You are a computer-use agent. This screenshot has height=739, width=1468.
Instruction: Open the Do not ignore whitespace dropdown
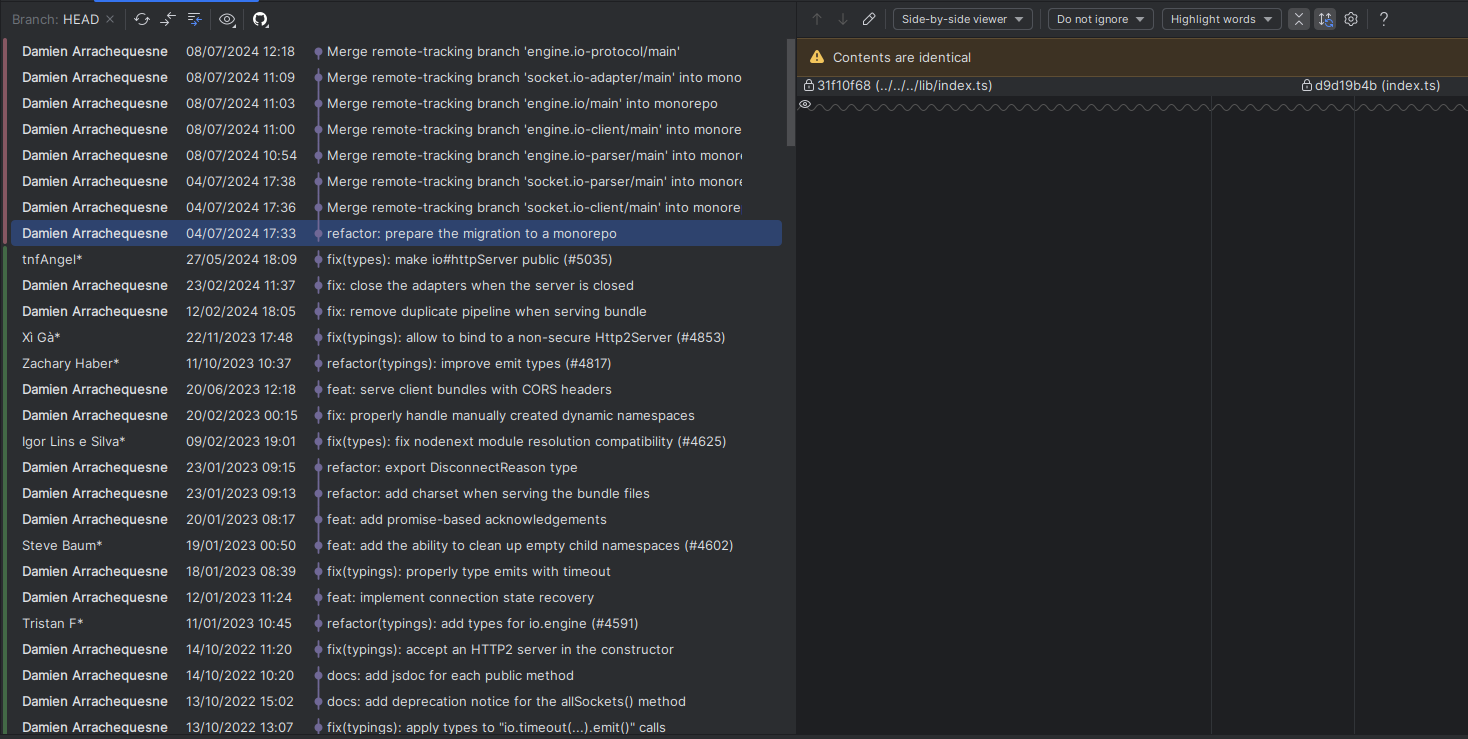[1100, 18]
